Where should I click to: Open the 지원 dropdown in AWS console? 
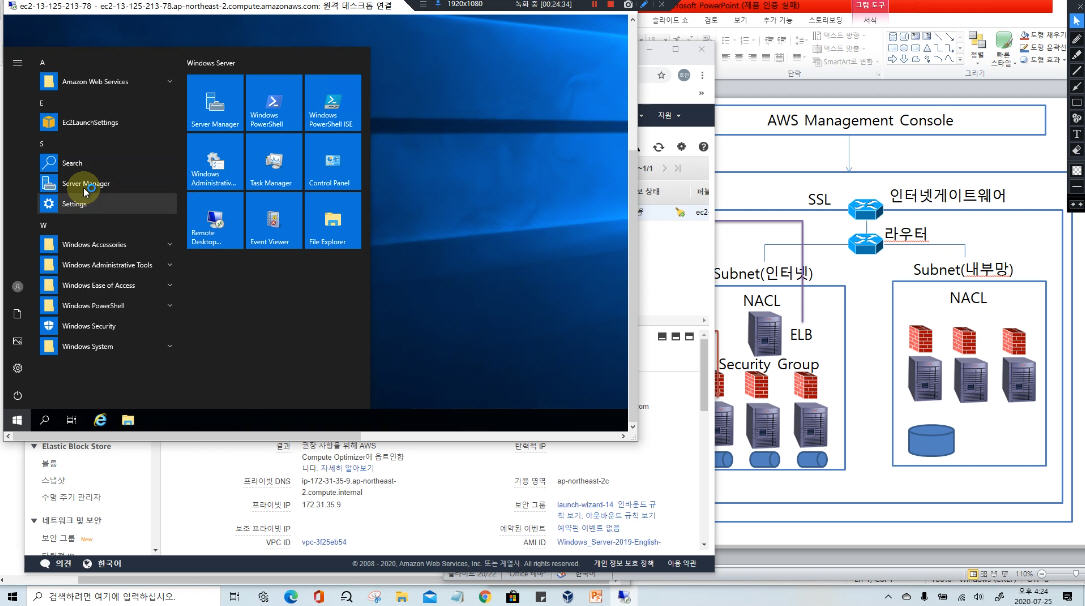668,116
